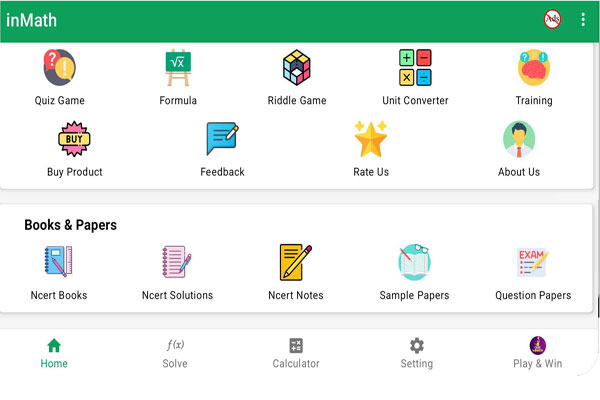The image size is (600, 400).
Task: Open the About Us person icon
Action: click(x=519, y=140)
